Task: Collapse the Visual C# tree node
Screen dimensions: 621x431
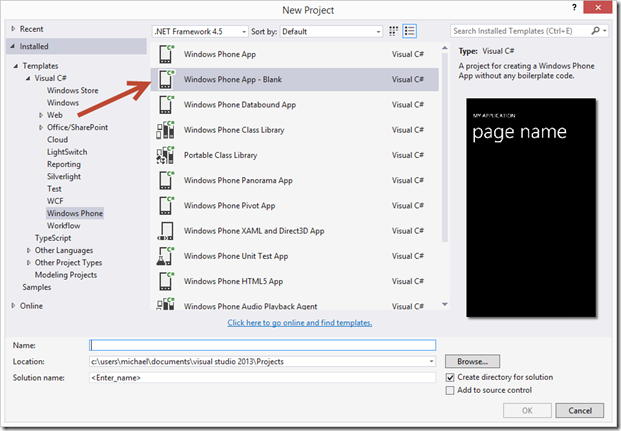Action: pos(28,78)
